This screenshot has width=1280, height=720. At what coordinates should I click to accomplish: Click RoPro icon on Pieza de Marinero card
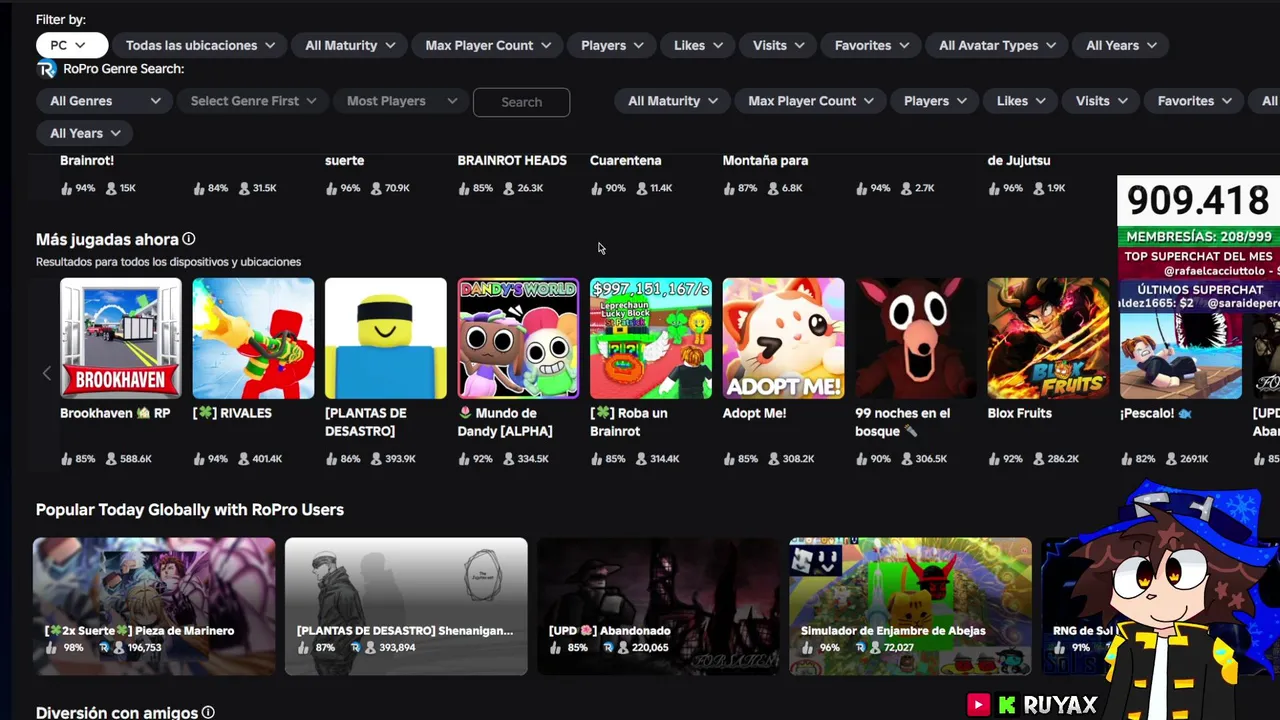point(103,648)
